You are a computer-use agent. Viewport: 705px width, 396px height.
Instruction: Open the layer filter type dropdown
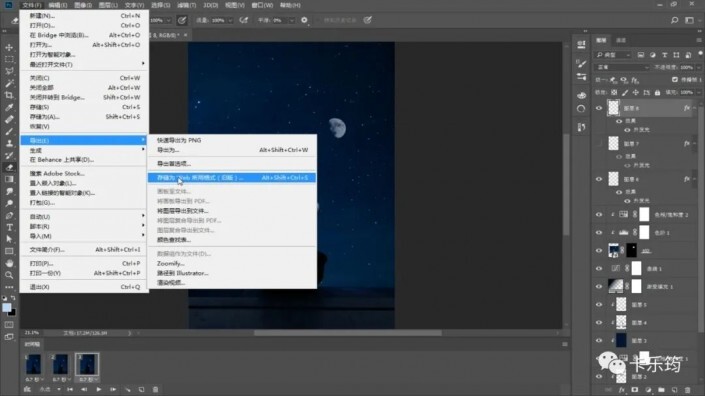[x=613, y=55]
